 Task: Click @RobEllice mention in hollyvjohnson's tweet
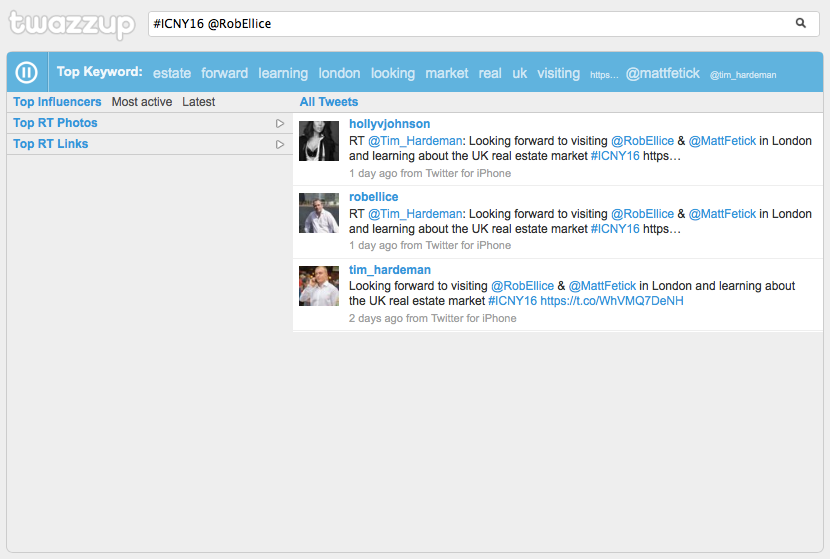point(643,141)
